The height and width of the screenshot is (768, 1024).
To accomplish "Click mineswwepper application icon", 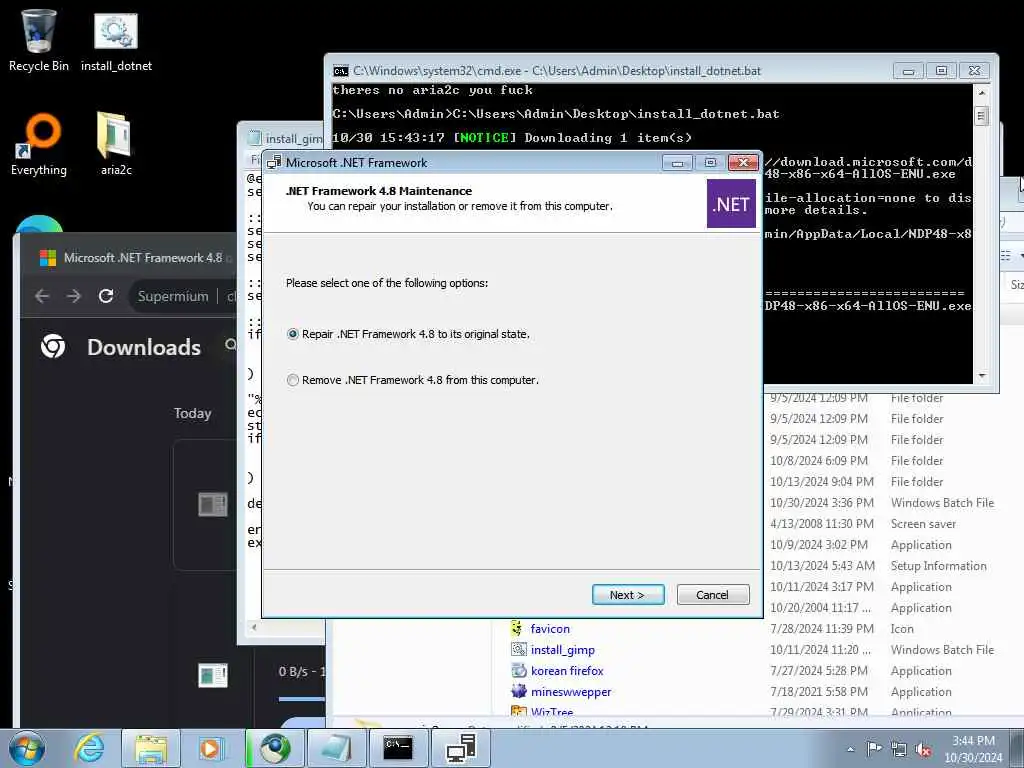I will tap(519, 691).
